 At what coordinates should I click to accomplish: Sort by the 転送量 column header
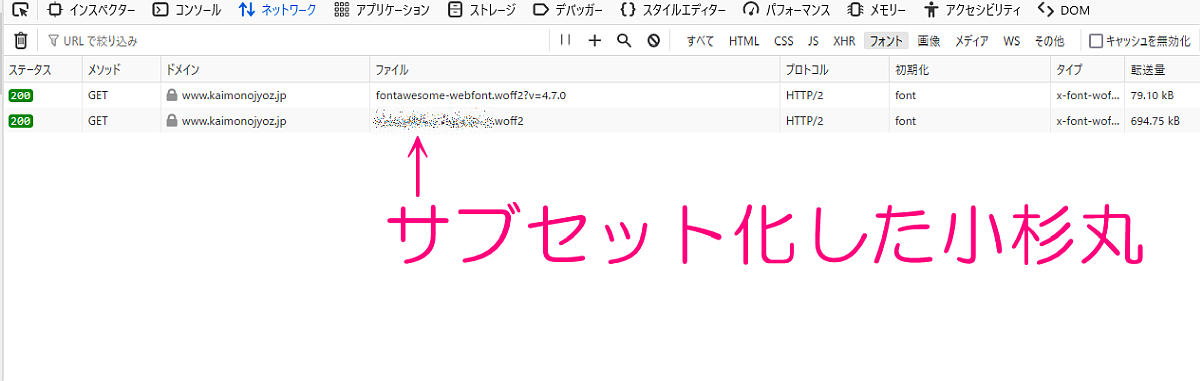click(x=1161, y=70)
